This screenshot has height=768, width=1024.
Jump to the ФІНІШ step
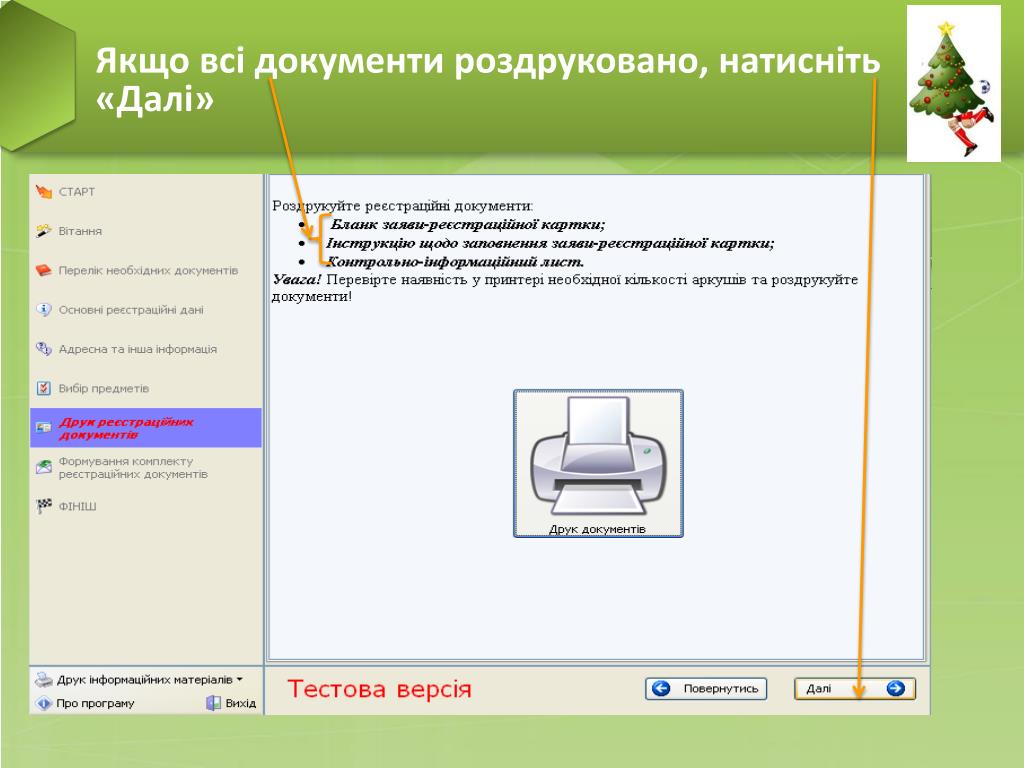pos(146,506)
